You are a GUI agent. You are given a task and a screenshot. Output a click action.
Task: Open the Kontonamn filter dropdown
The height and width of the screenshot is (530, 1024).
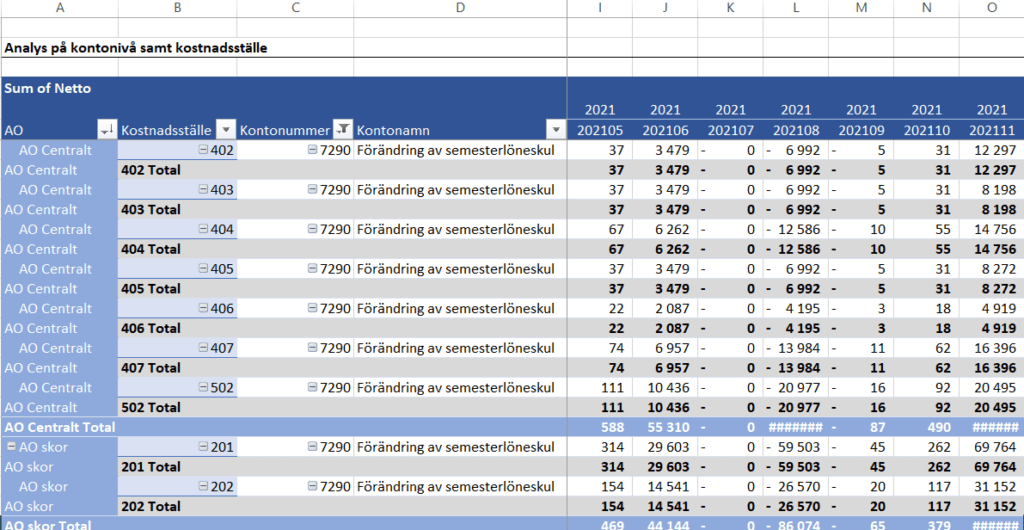click(555, 130)
